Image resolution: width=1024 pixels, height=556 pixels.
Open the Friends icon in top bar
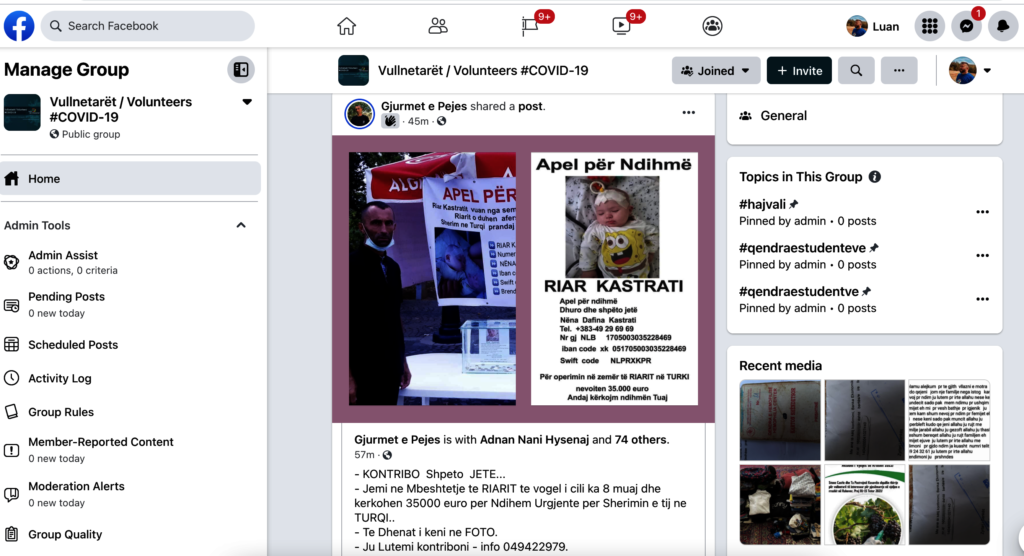point(438,26)
